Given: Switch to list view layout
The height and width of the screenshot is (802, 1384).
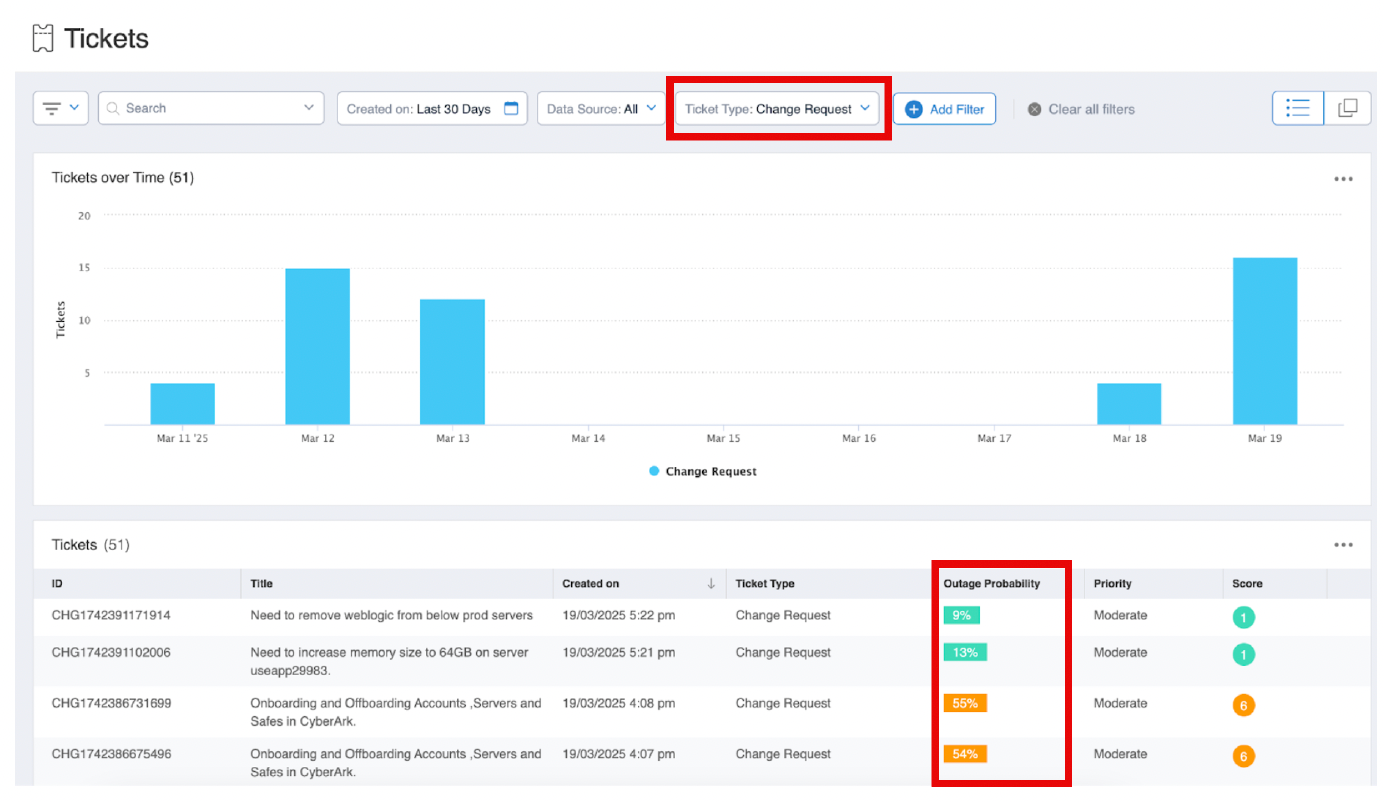Looking at the screenshot, I should 1298,108.
